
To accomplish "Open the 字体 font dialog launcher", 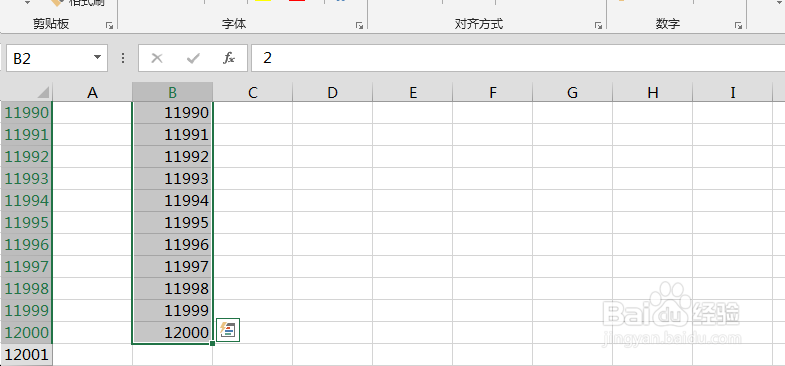I will [x=359, y=25].
